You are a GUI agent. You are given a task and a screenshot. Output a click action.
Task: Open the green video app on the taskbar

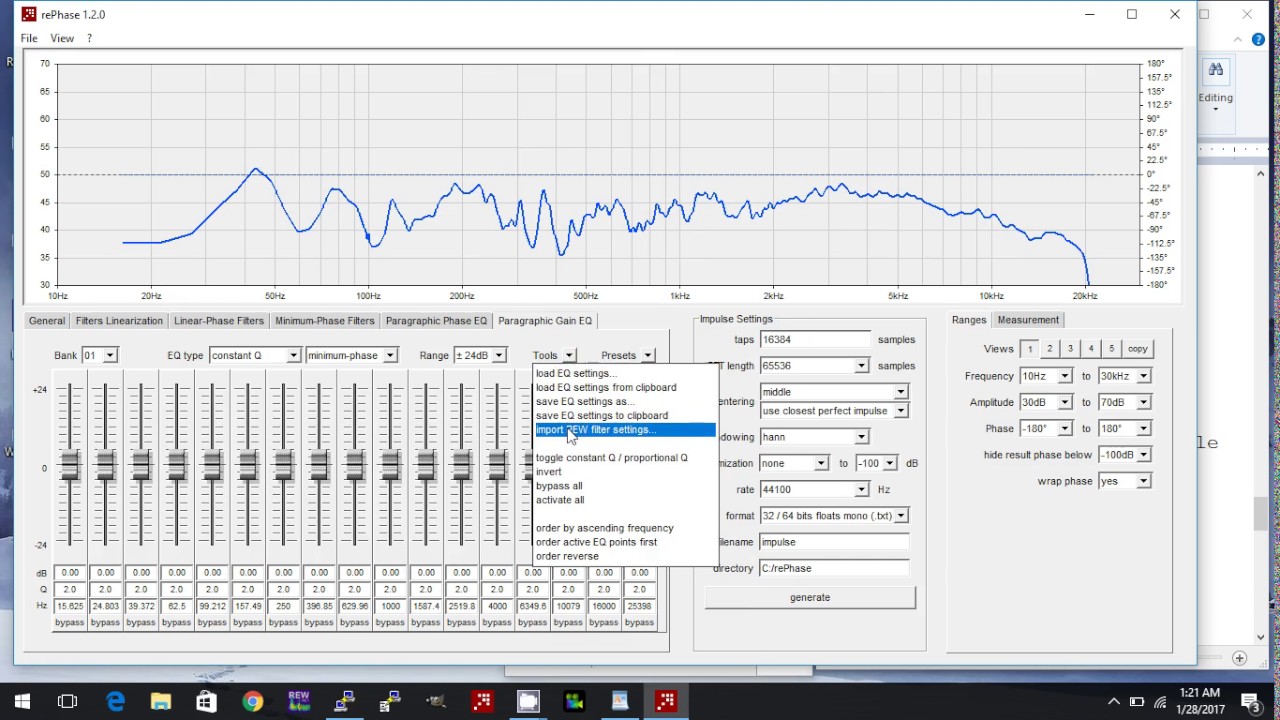pos(574,702)
